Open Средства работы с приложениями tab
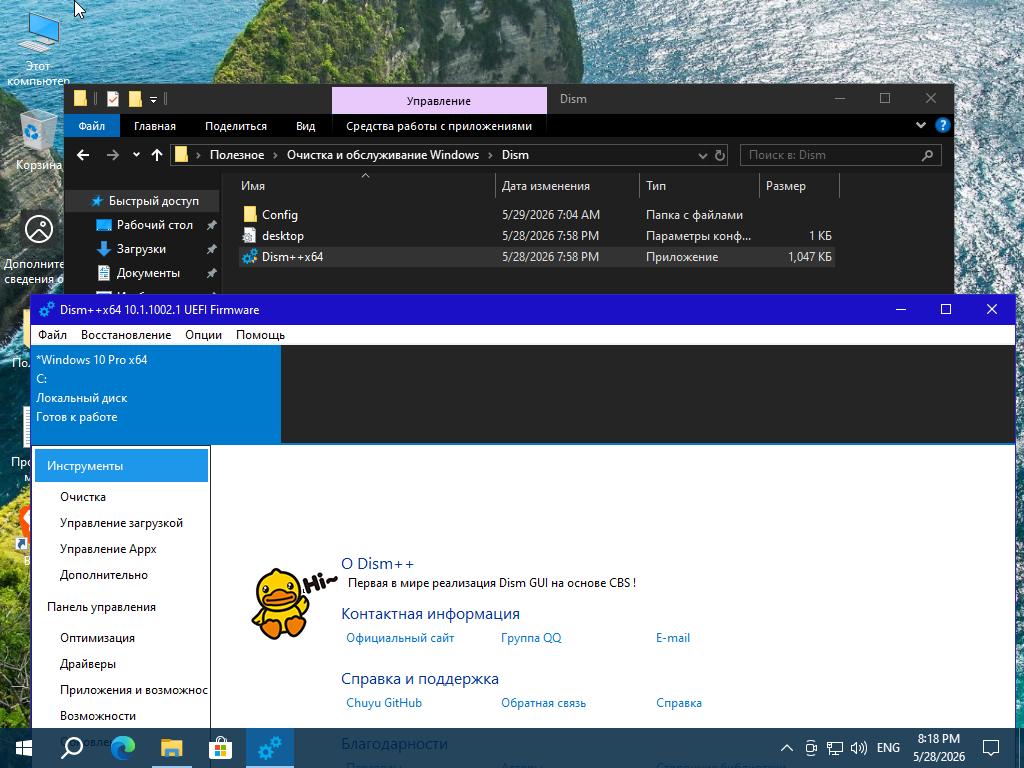The width and height of the screenshot is (1024, 768). pyautogui.click(x=439, y=126)
